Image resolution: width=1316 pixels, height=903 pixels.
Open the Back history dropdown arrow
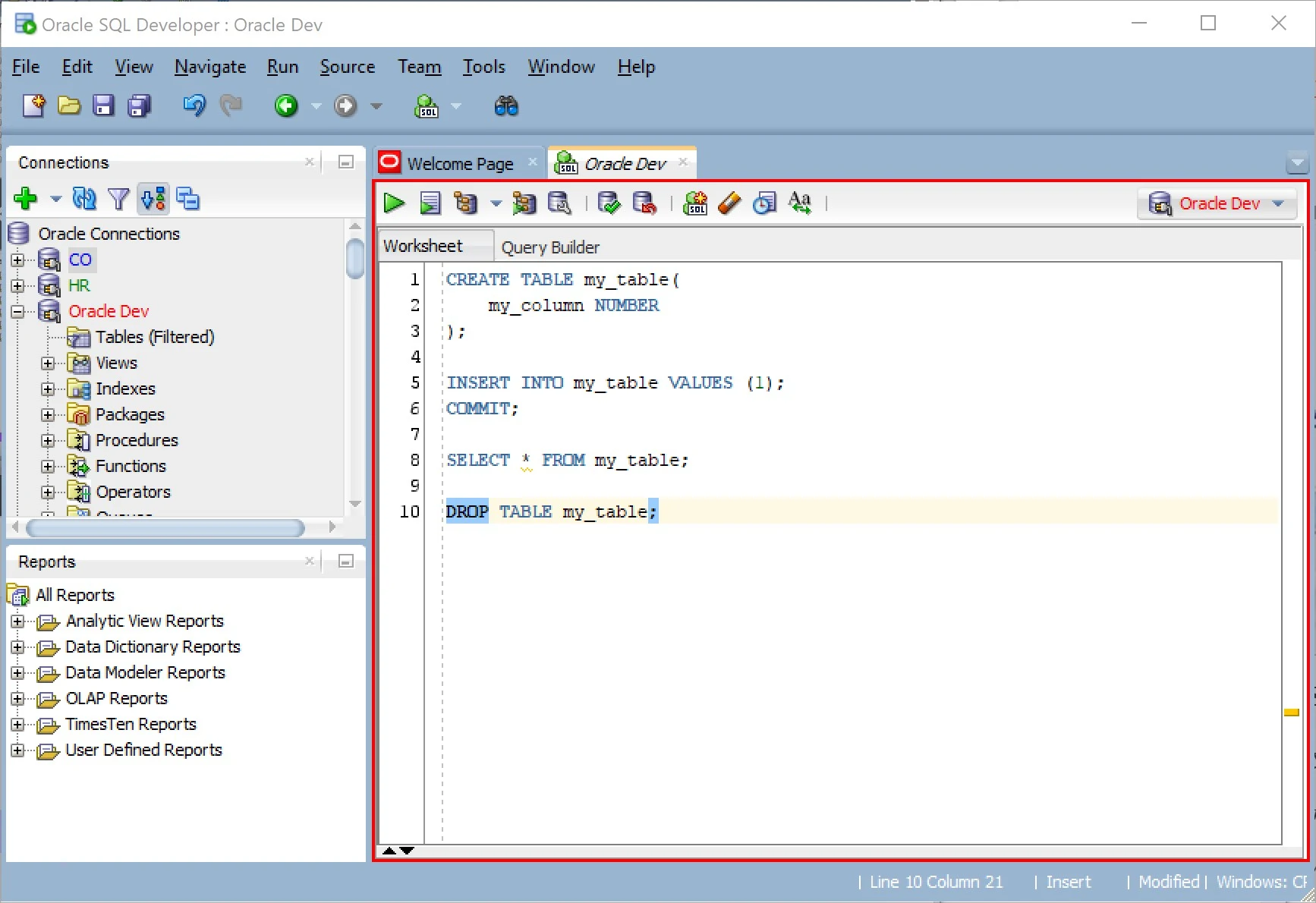316,106
